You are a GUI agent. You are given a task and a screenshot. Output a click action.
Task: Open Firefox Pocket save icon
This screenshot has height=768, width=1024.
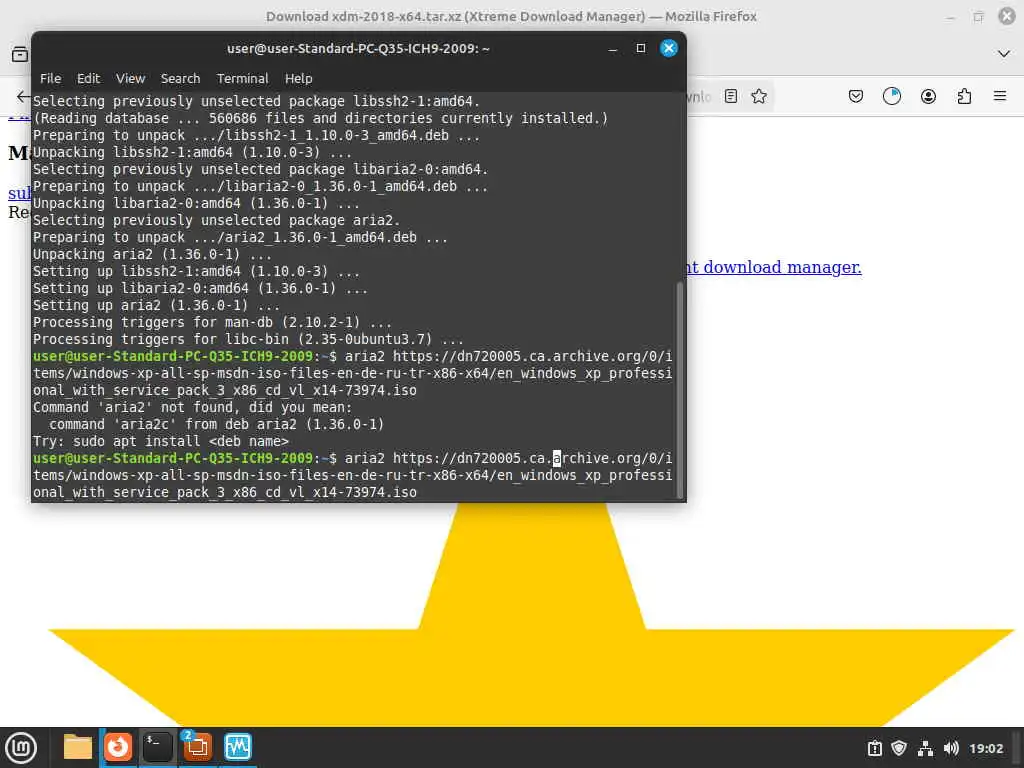tap(856, 97)
